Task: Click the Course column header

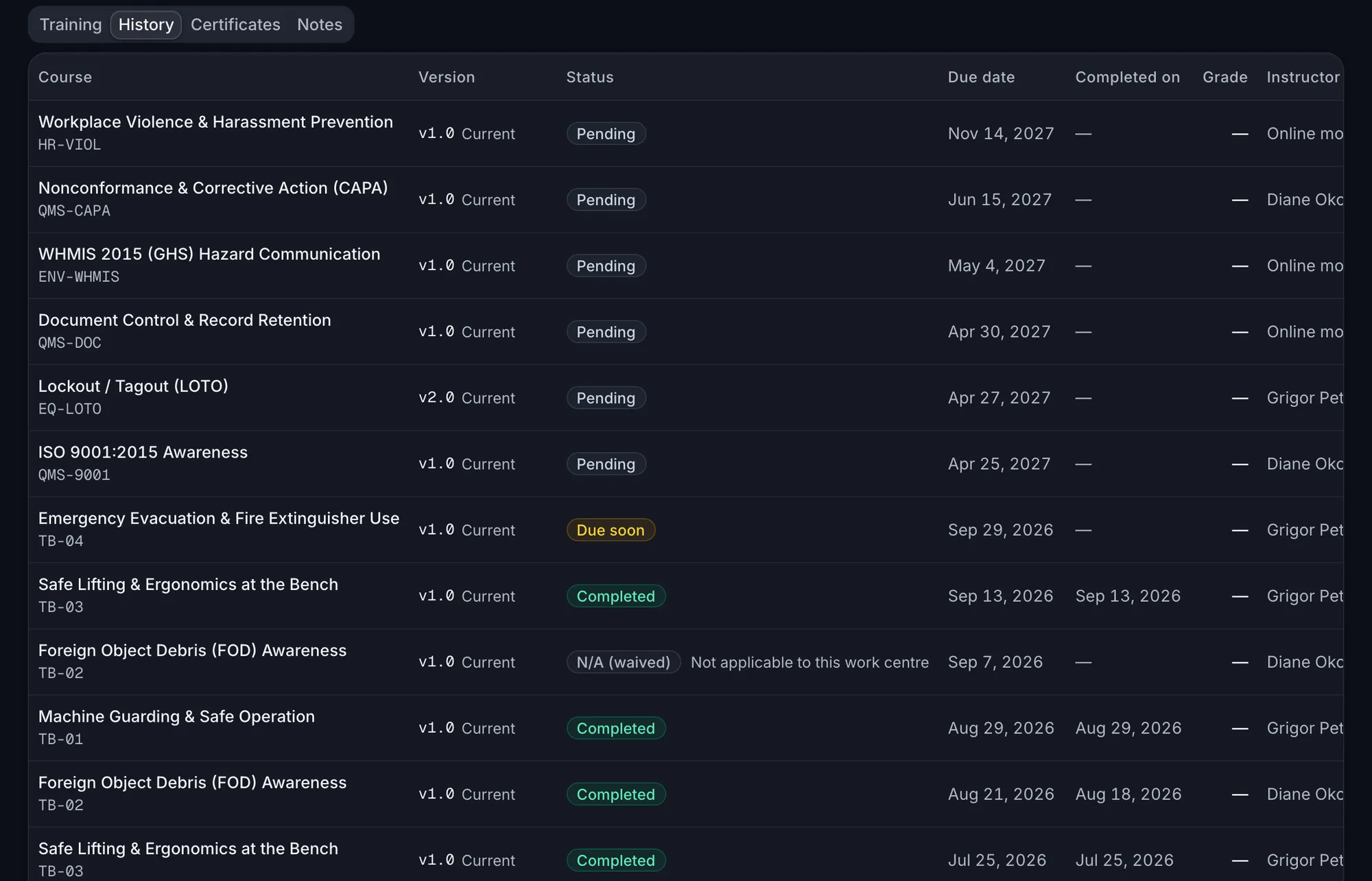Action: click(x=65, y=77)
